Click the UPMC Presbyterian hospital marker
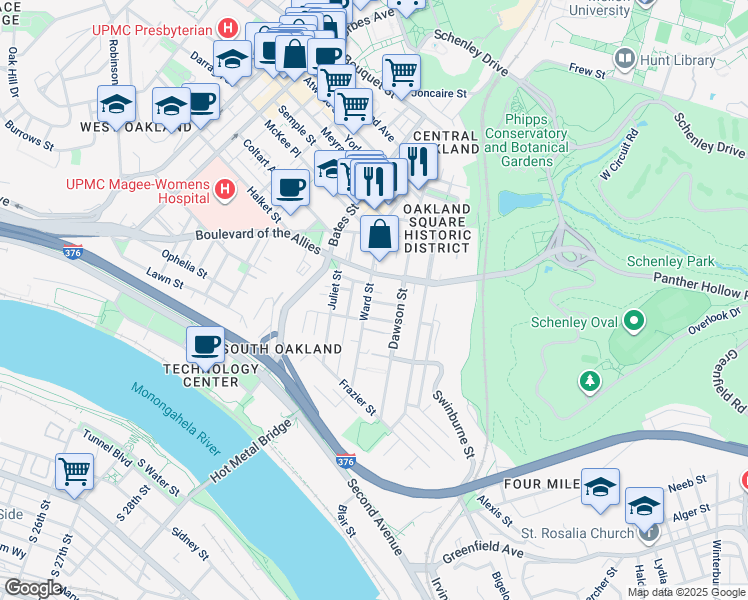 tap(228, 29)
